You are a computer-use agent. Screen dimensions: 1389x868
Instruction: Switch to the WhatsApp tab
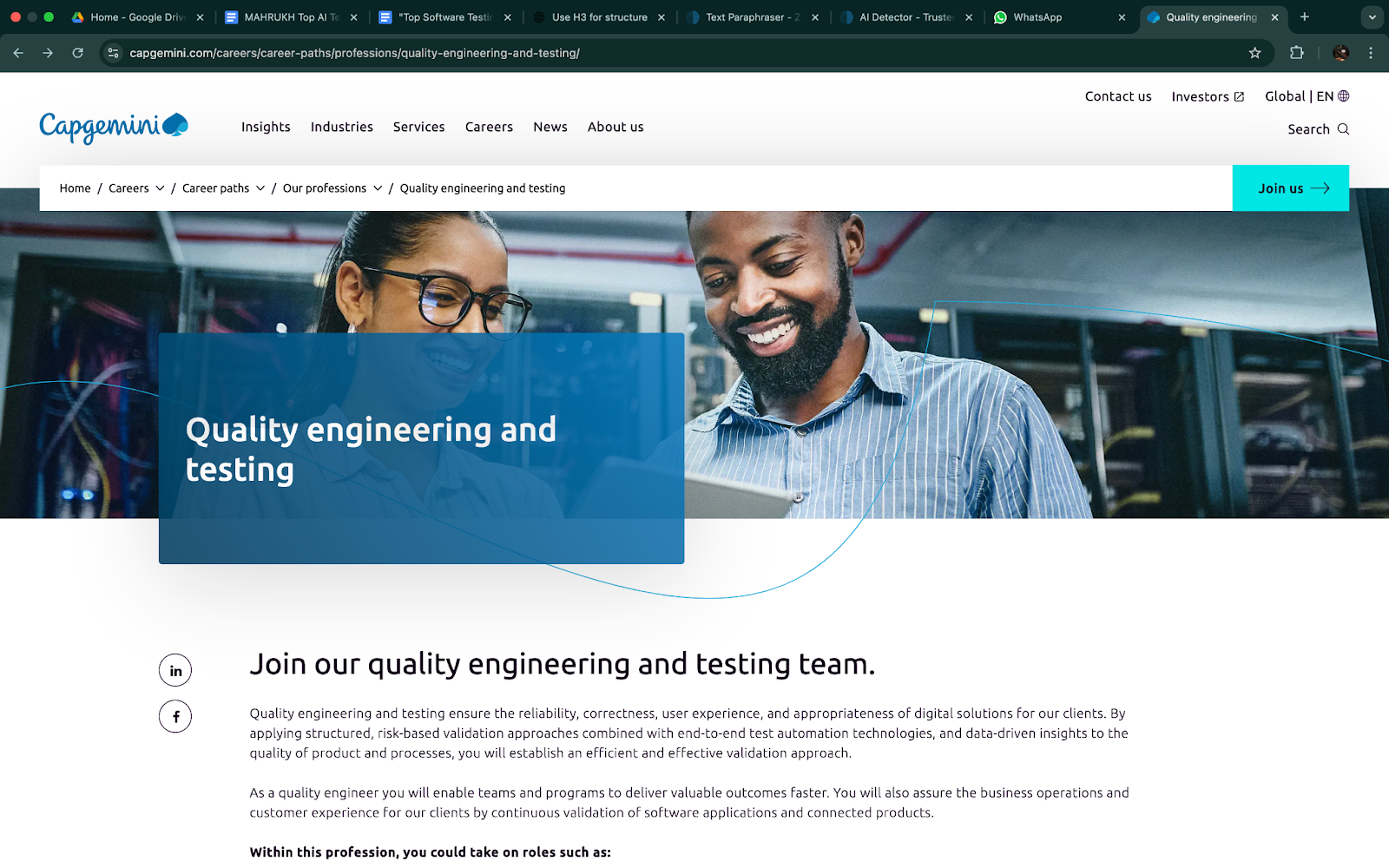[1037, 17]
